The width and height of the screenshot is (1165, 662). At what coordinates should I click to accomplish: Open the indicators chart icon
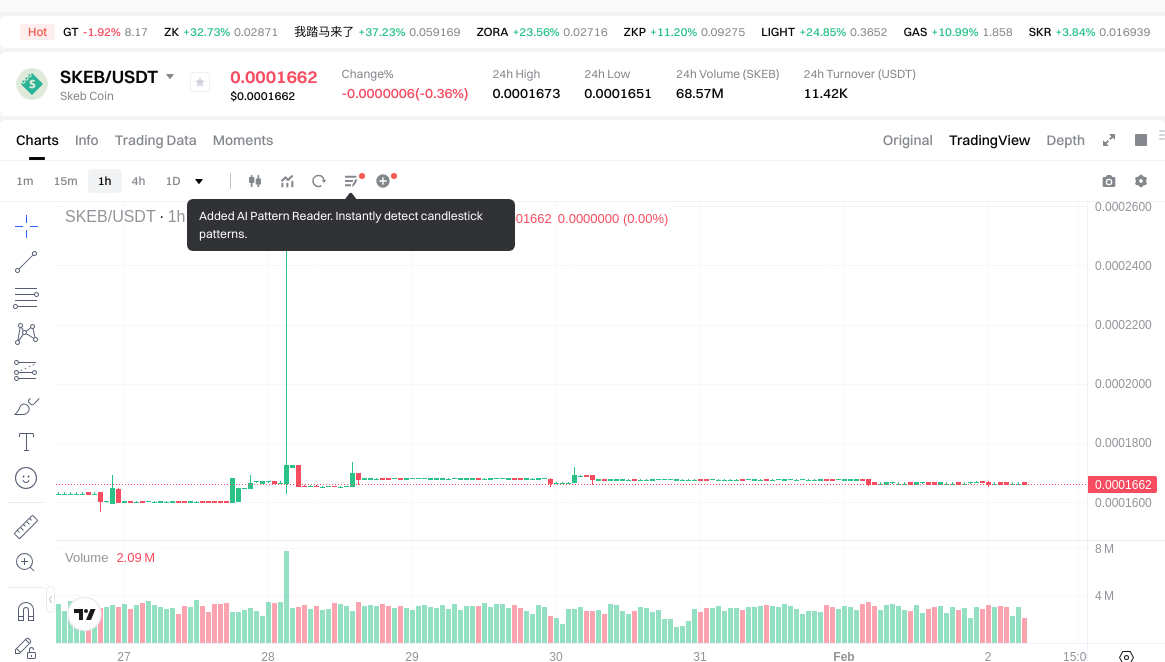point(287,181)
